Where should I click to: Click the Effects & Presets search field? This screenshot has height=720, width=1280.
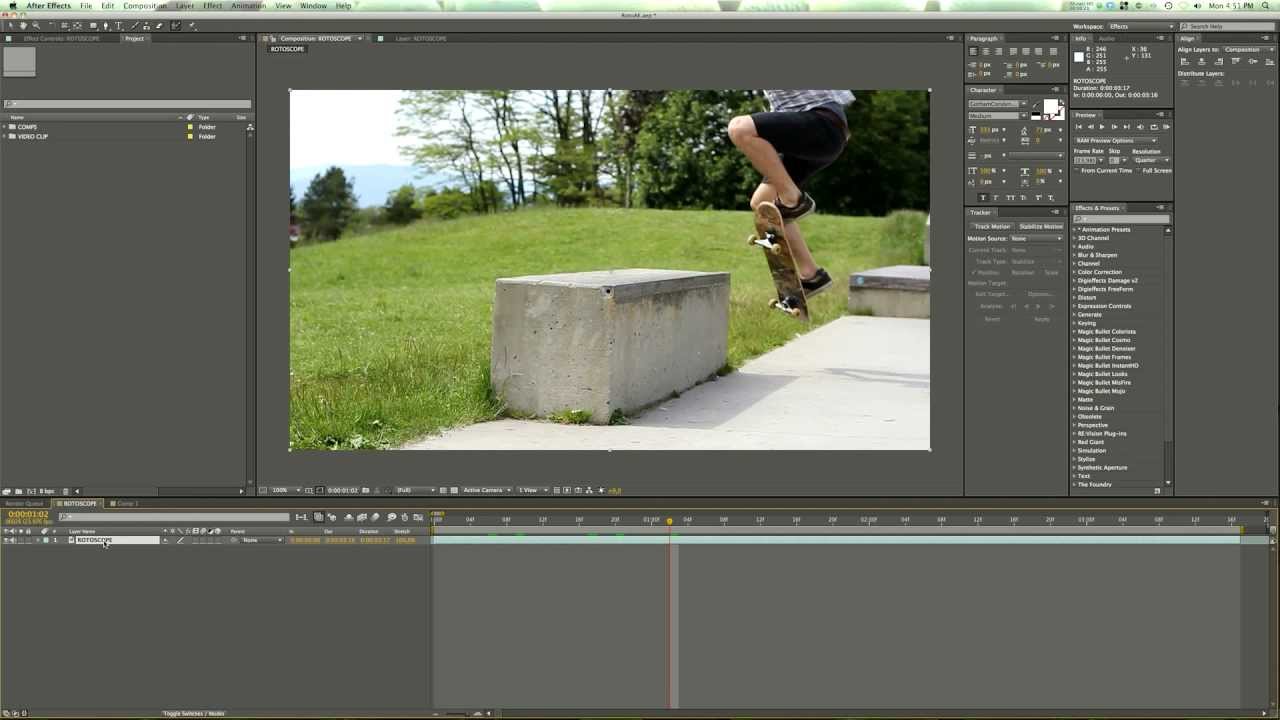pos(1120,218)
